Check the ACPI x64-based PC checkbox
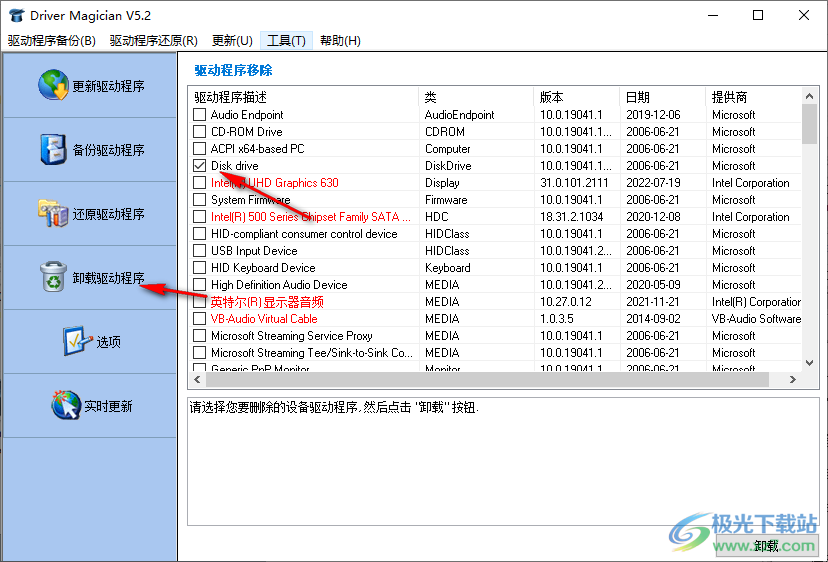Screen dimensions: 828x562 point(200,148)
